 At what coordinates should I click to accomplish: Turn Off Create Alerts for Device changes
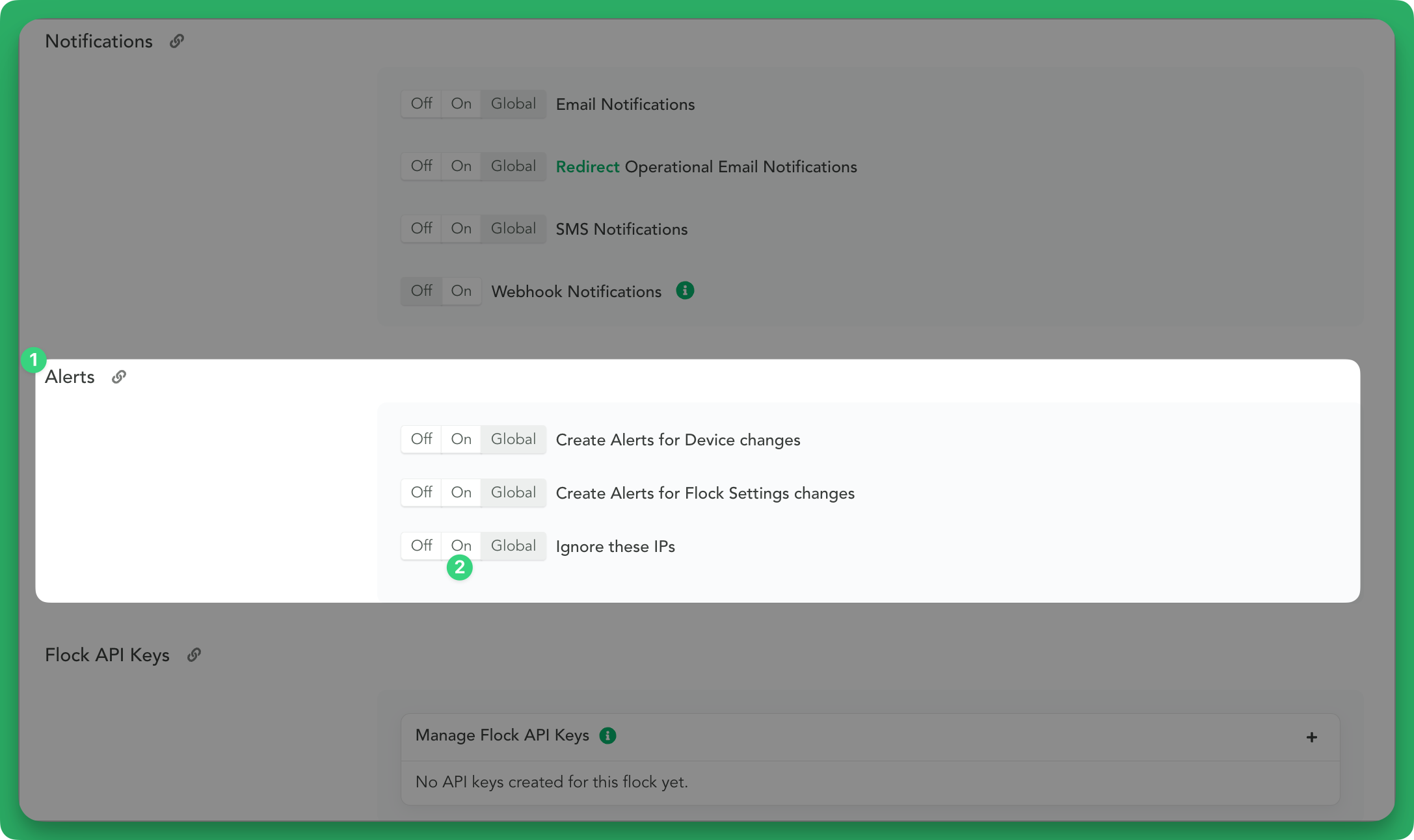421,440
